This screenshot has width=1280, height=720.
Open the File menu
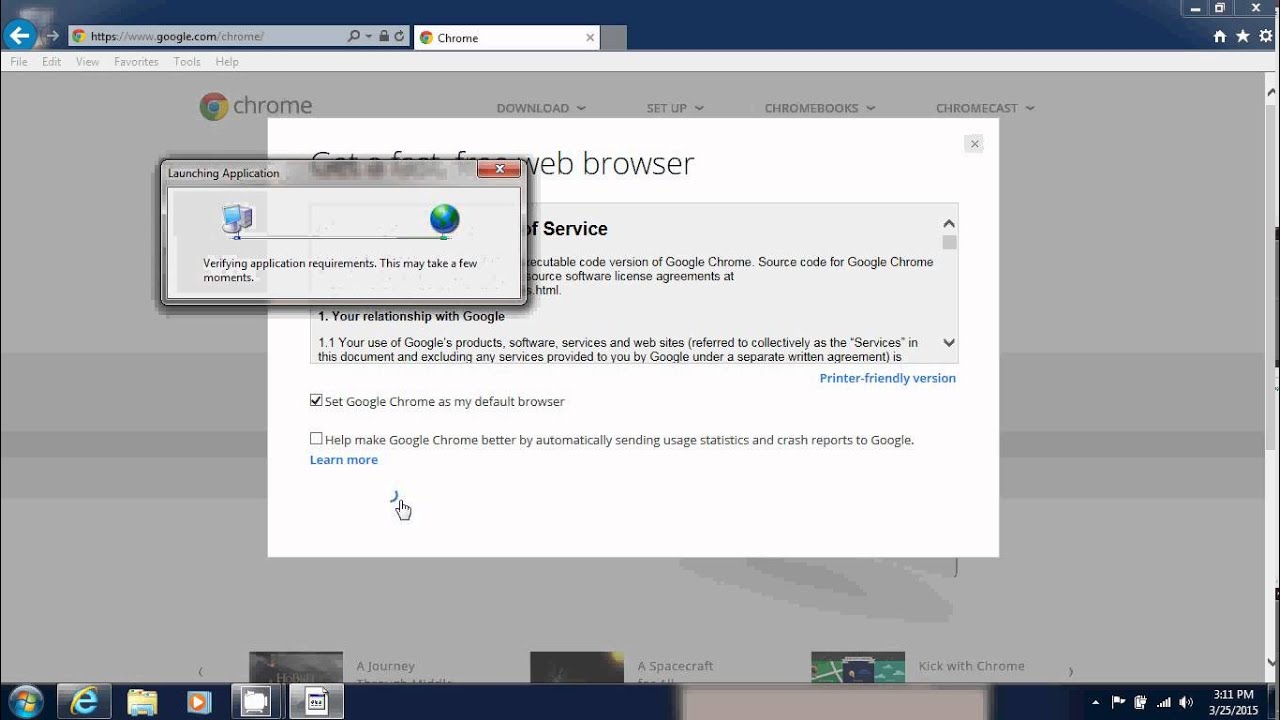pyautogui.click(x=19, y=62)
